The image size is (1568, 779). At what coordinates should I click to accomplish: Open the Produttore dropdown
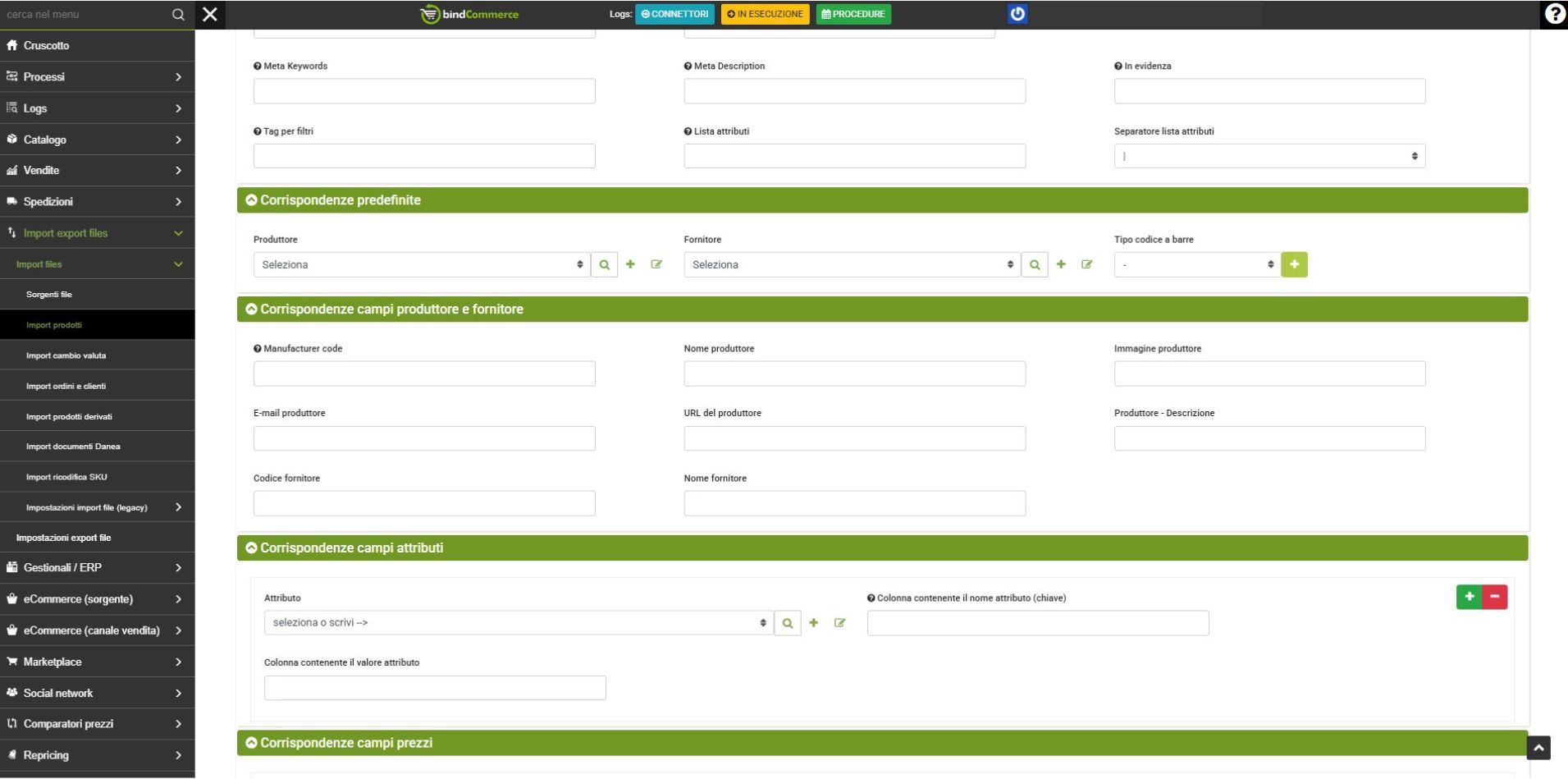[x=422, y=264]
